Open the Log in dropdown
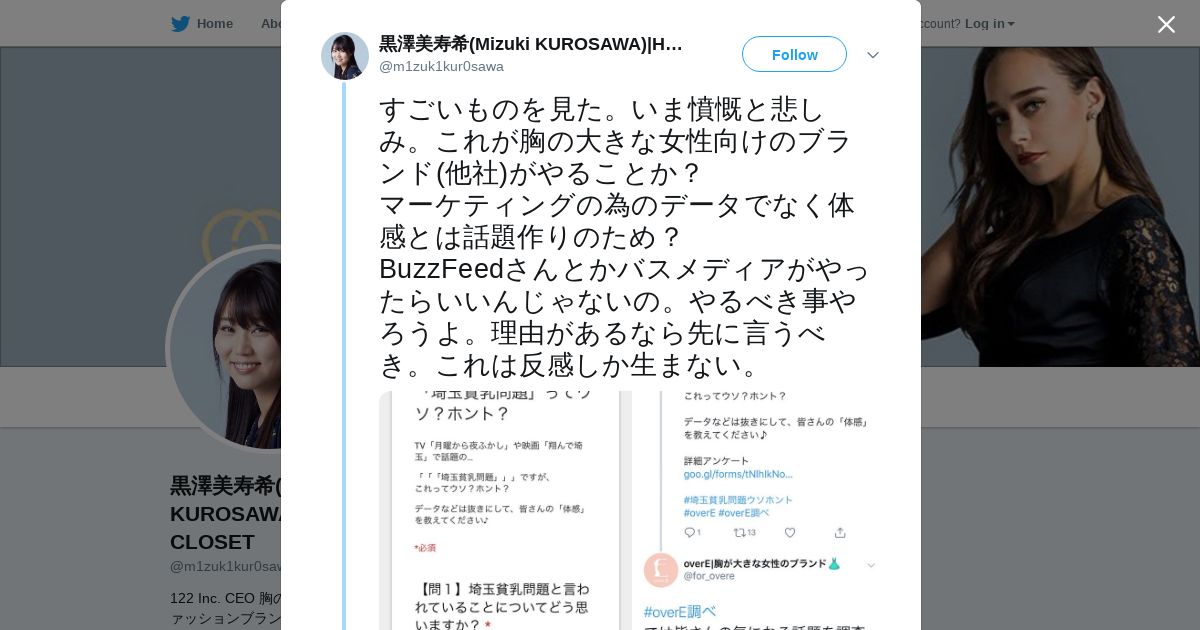1200x630 pixels. pos(989,24)
